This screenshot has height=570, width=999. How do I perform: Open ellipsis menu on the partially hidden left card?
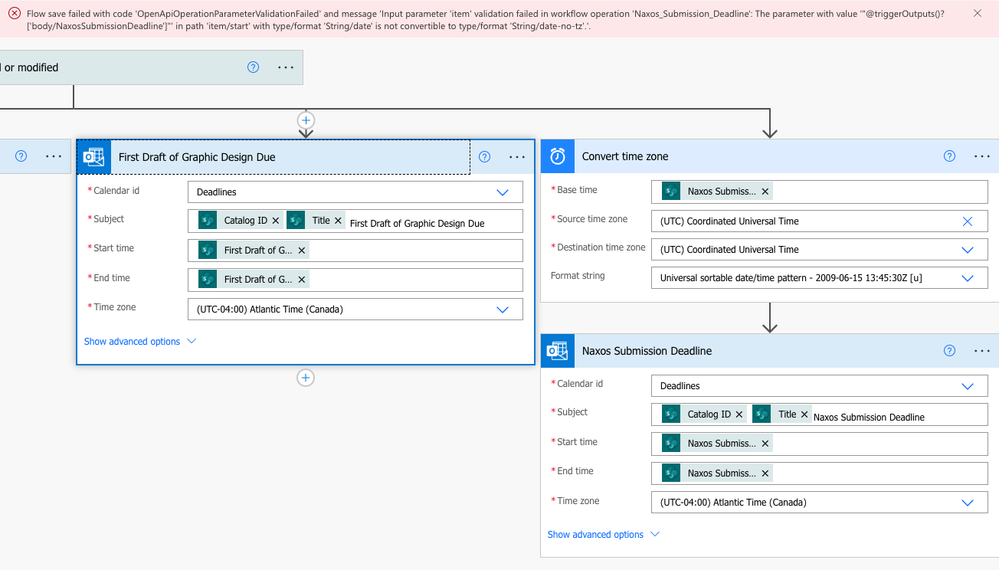point(54,156)
